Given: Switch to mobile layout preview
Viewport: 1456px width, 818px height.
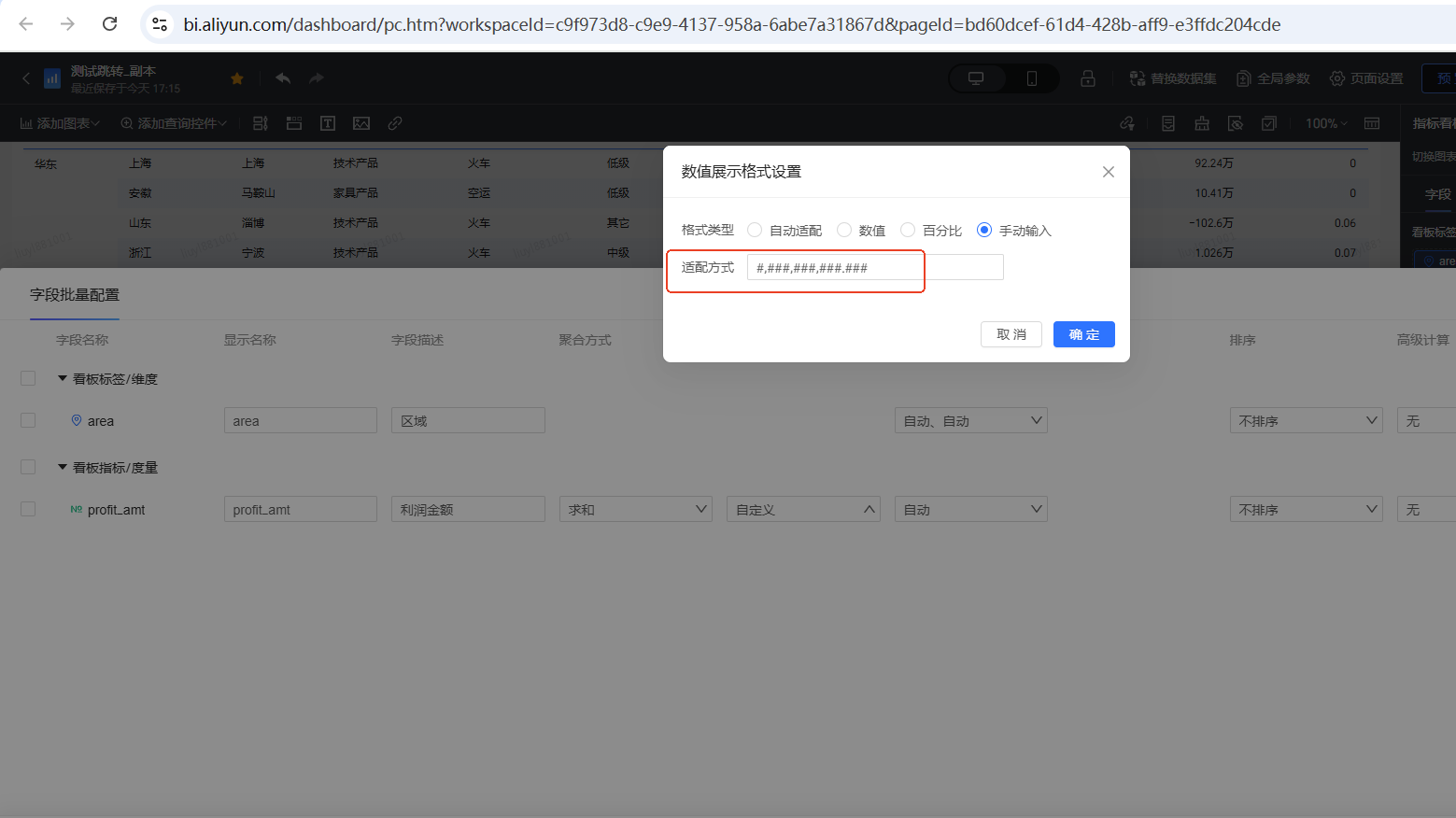Looking at the screenshot, I should coord(1032,78).
